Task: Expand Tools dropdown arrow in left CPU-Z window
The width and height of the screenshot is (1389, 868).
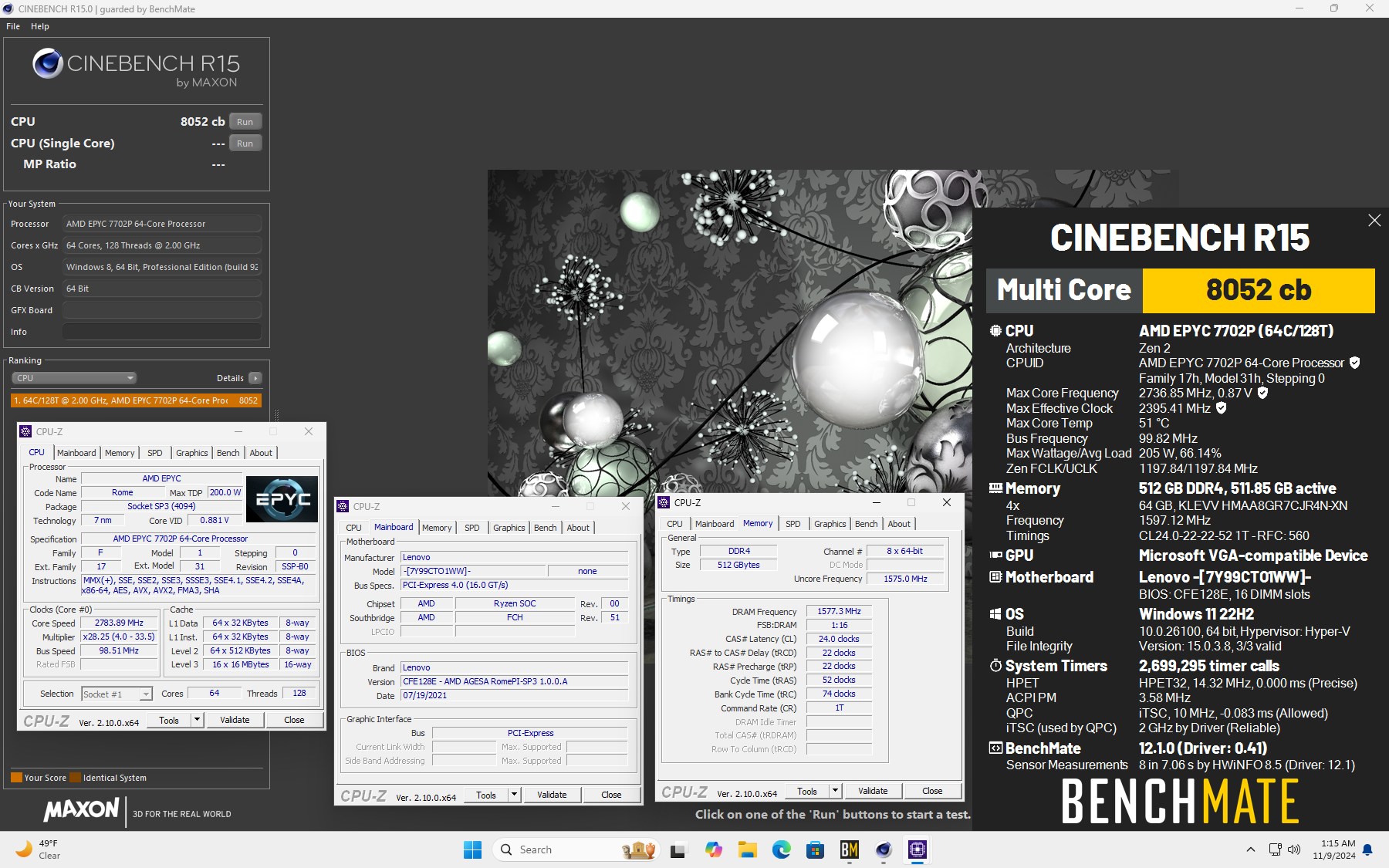Action: click(198, 720)
